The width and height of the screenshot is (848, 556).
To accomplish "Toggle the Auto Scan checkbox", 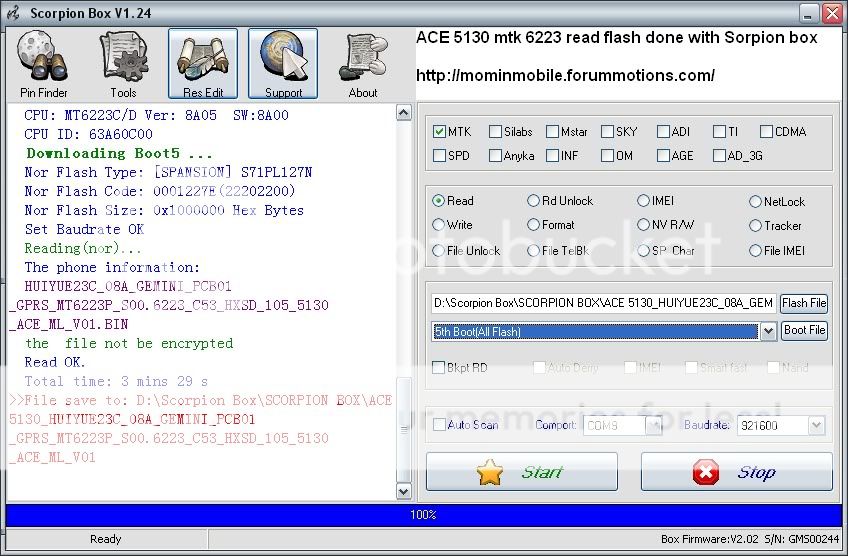I will tap(439, 425).
